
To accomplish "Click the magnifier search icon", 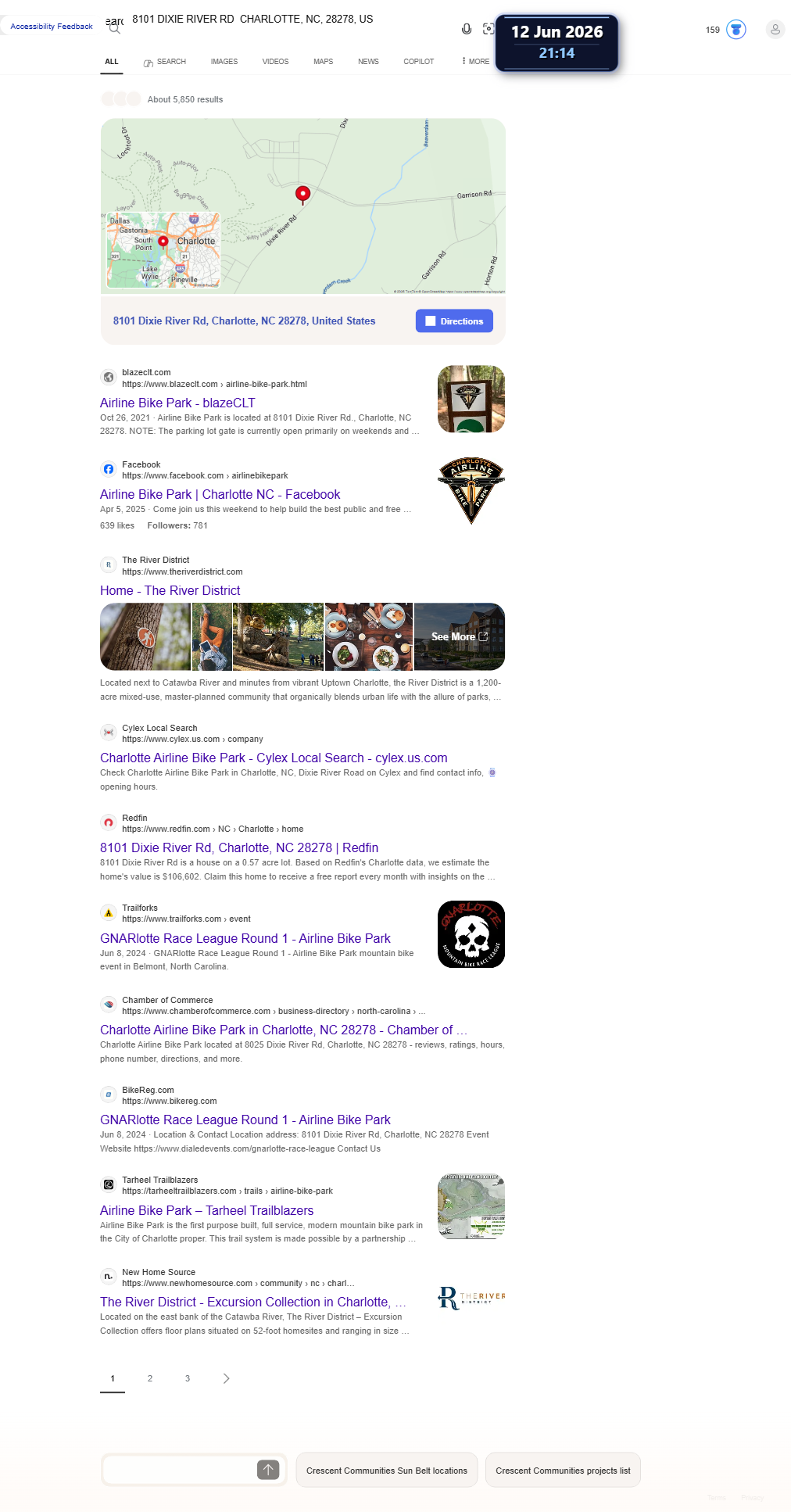I will pyautogui.click(x=115, y=28).
